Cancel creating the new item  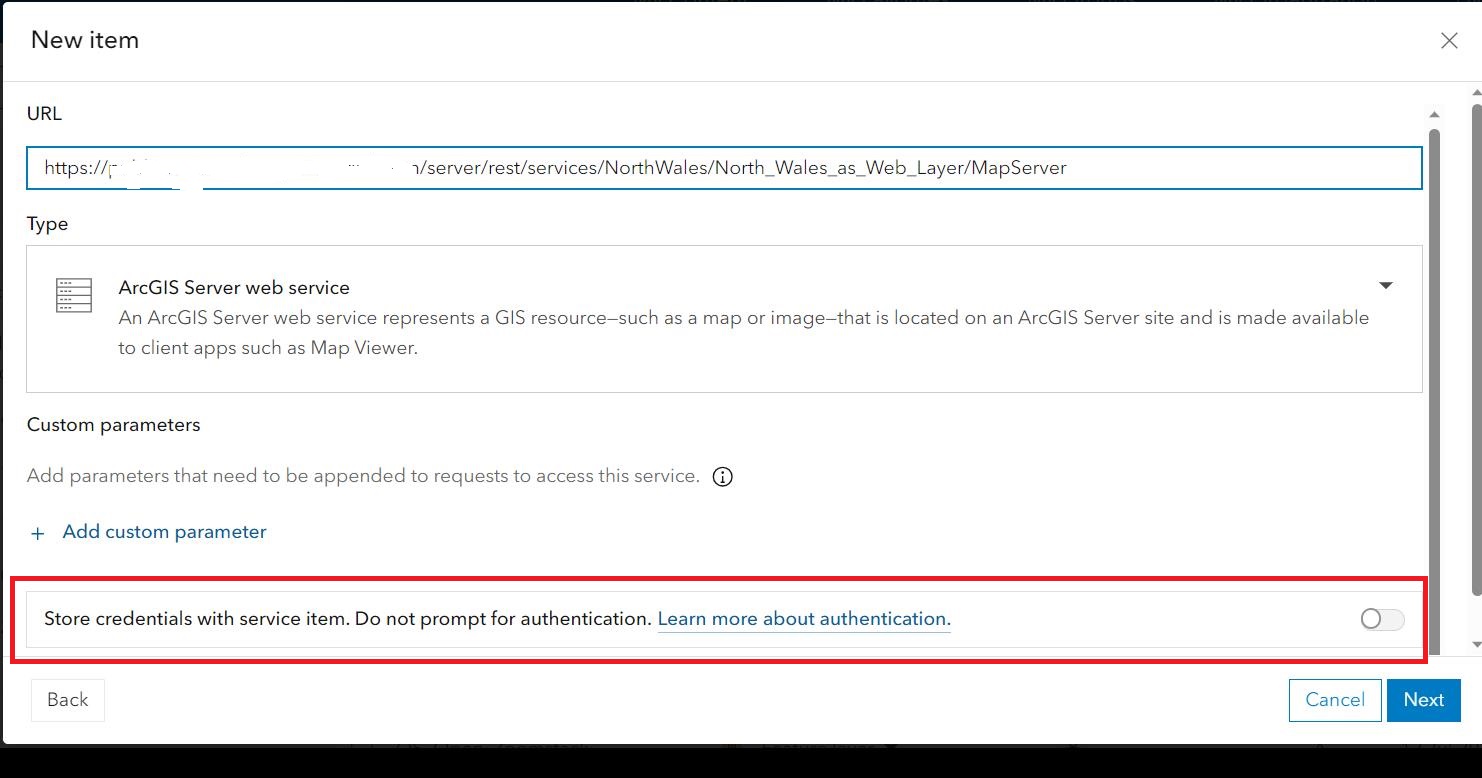1335,700
